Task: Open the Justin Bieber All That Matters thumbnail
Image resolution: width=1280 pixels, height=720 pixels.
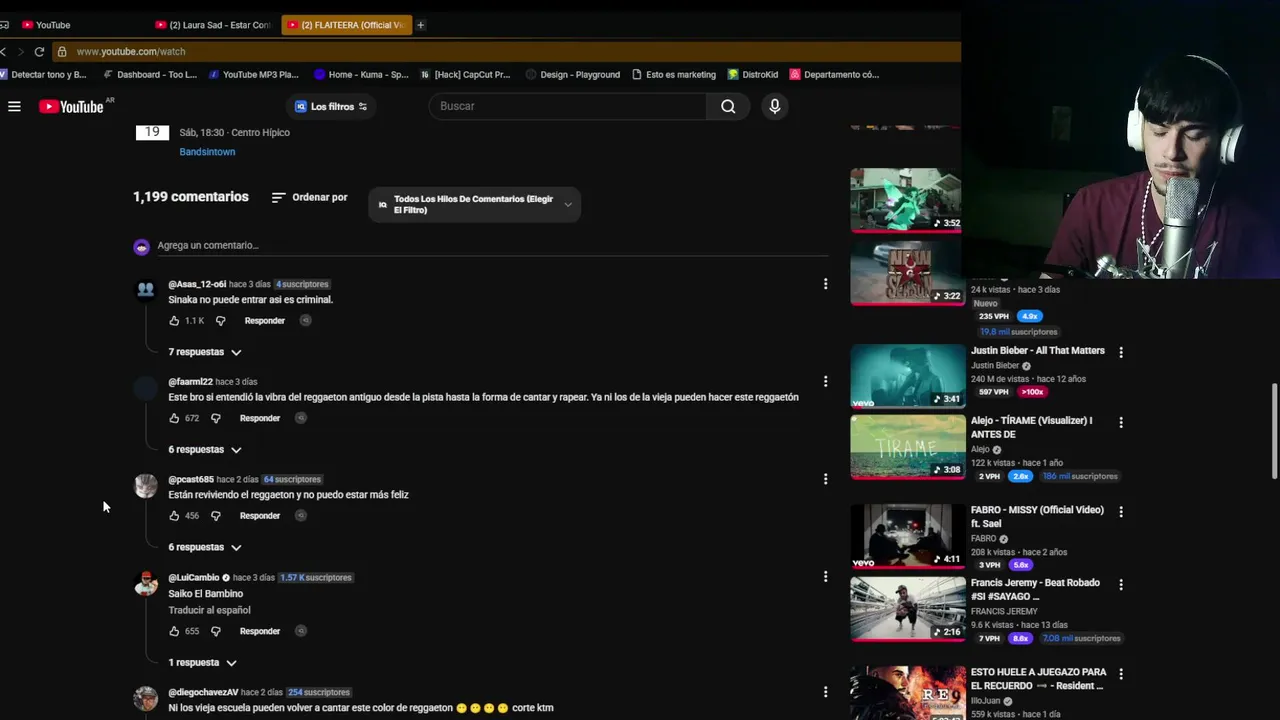Action: pyautogui.click(x=907, y=376)
